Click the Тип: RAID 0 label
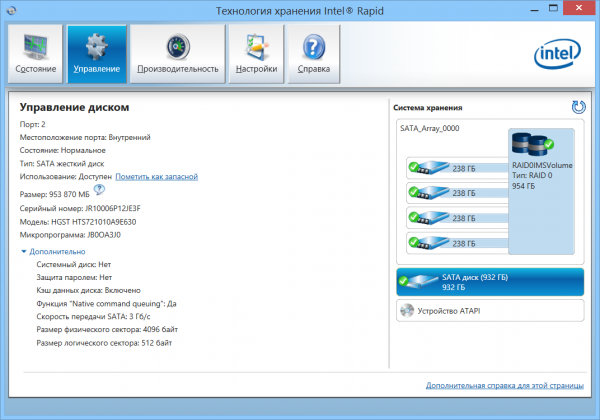This screenshot has height=420, width=600. (532, 175)
